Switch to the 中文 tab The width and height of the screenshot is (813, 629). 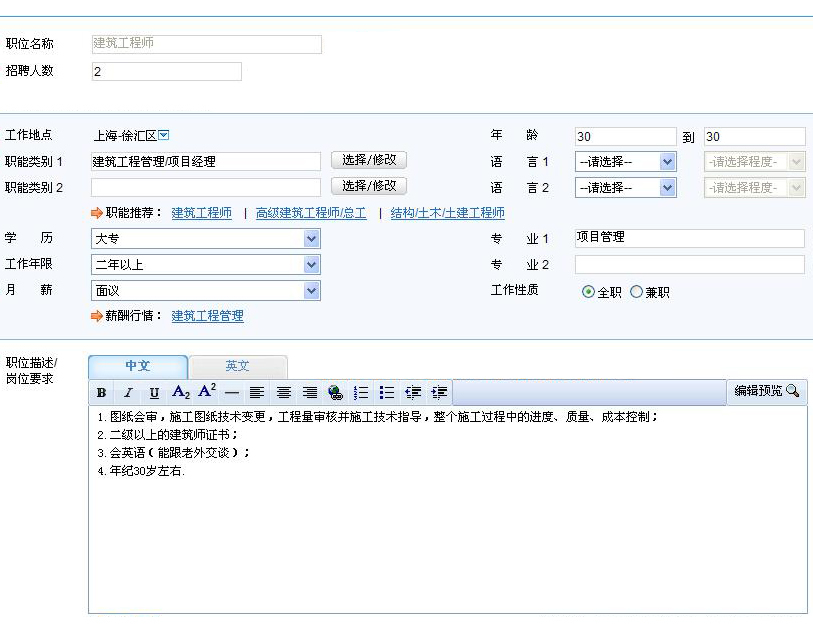pyautogui.click(x=138, y=366)
